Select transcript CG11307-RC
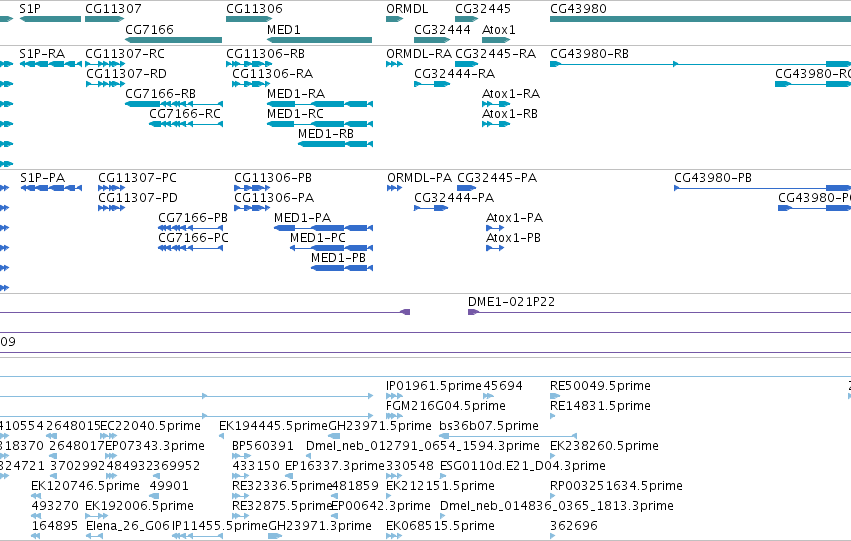 coord(105,64)
